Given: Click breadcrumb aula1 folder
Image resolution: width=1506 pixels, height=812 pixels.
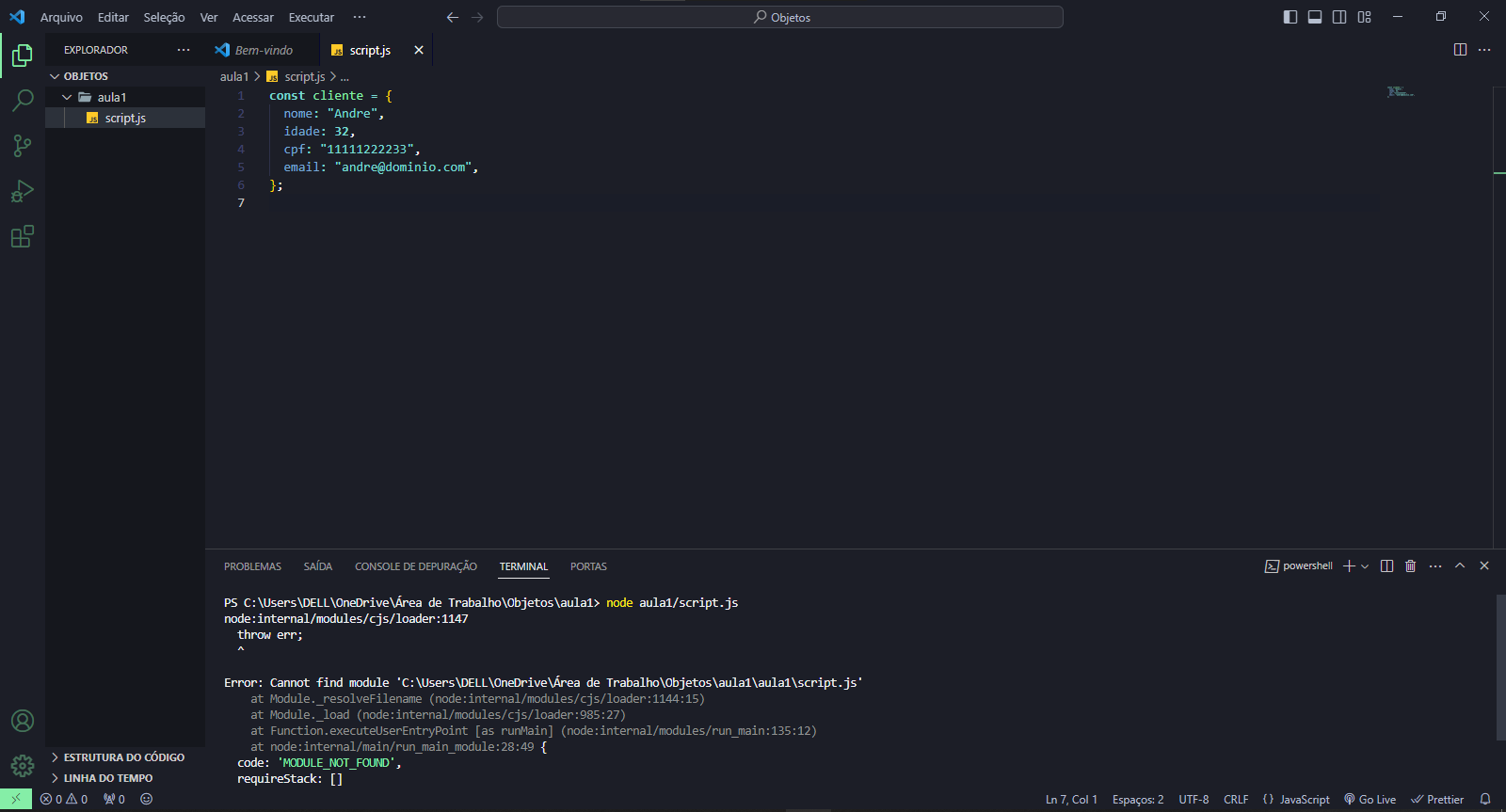Looking at the screenshot, I should pyautogui.click(x=234, y=76).
